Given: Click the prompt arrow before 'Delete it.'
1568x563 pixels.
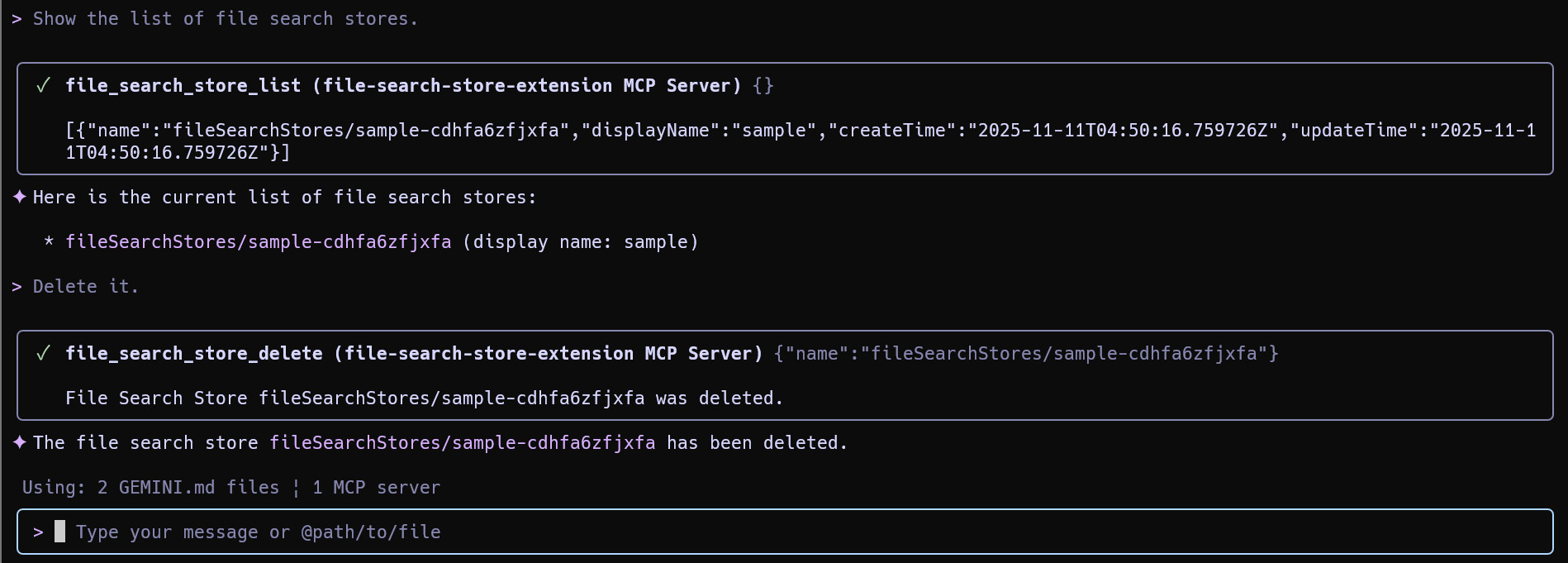Looking at the screenshot, I should 17,287.
